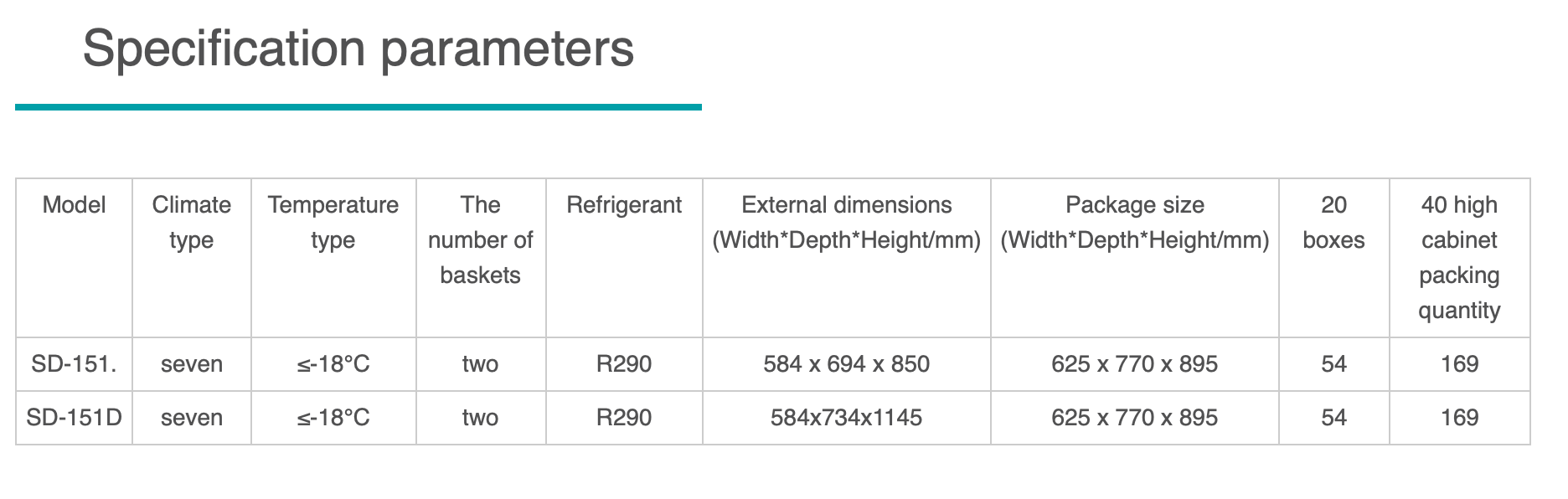The width and height of the screenshot is (1568, 499).
Task: Click the teal underline below the heading
Action: (x=358, y=107)
